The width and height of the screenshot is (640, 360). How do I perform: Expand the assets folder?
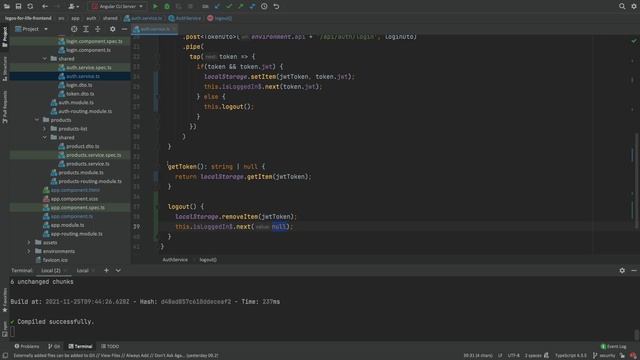29,242
